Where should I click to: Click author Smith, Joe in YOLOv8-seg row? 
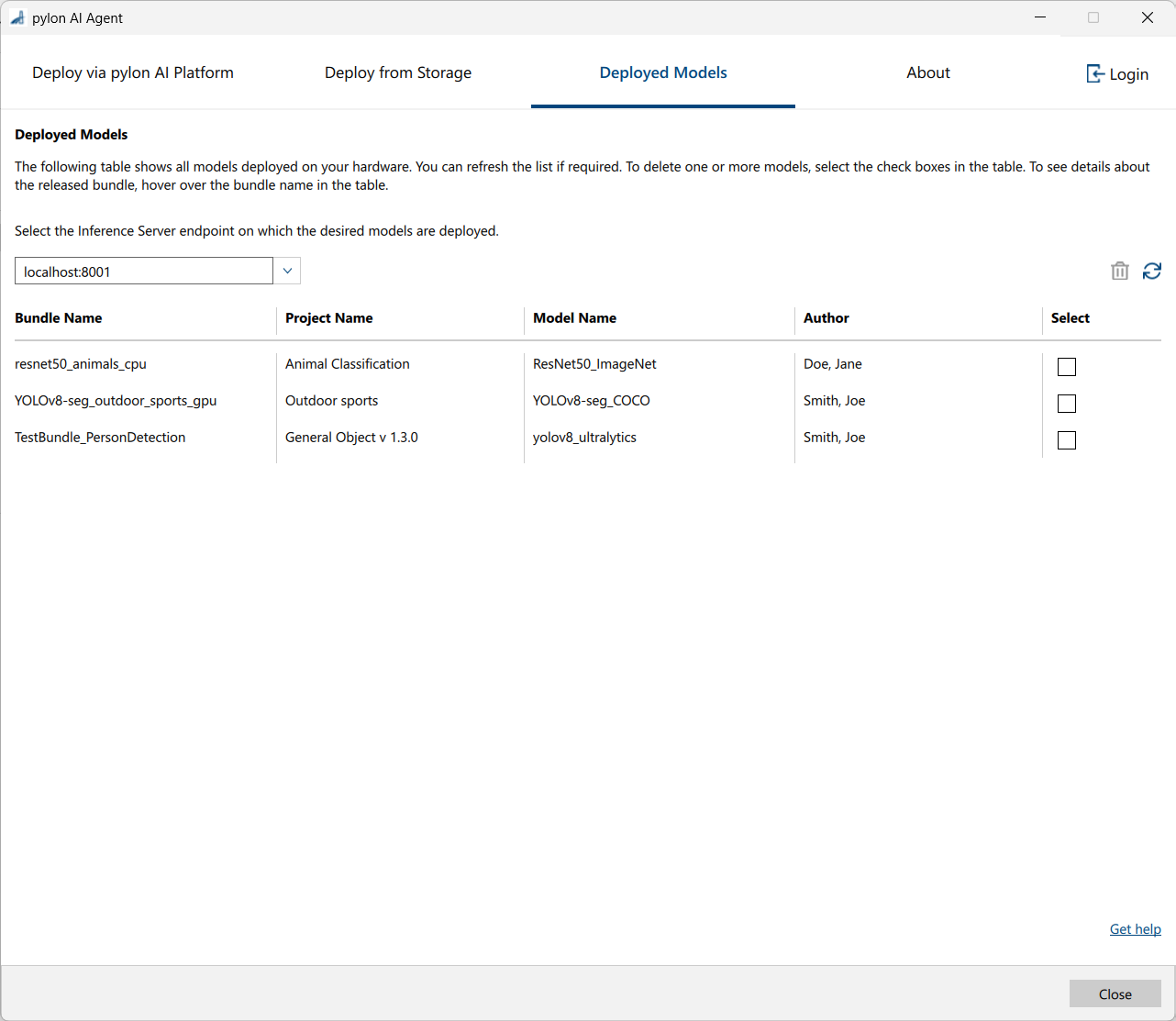click(835, 401)
